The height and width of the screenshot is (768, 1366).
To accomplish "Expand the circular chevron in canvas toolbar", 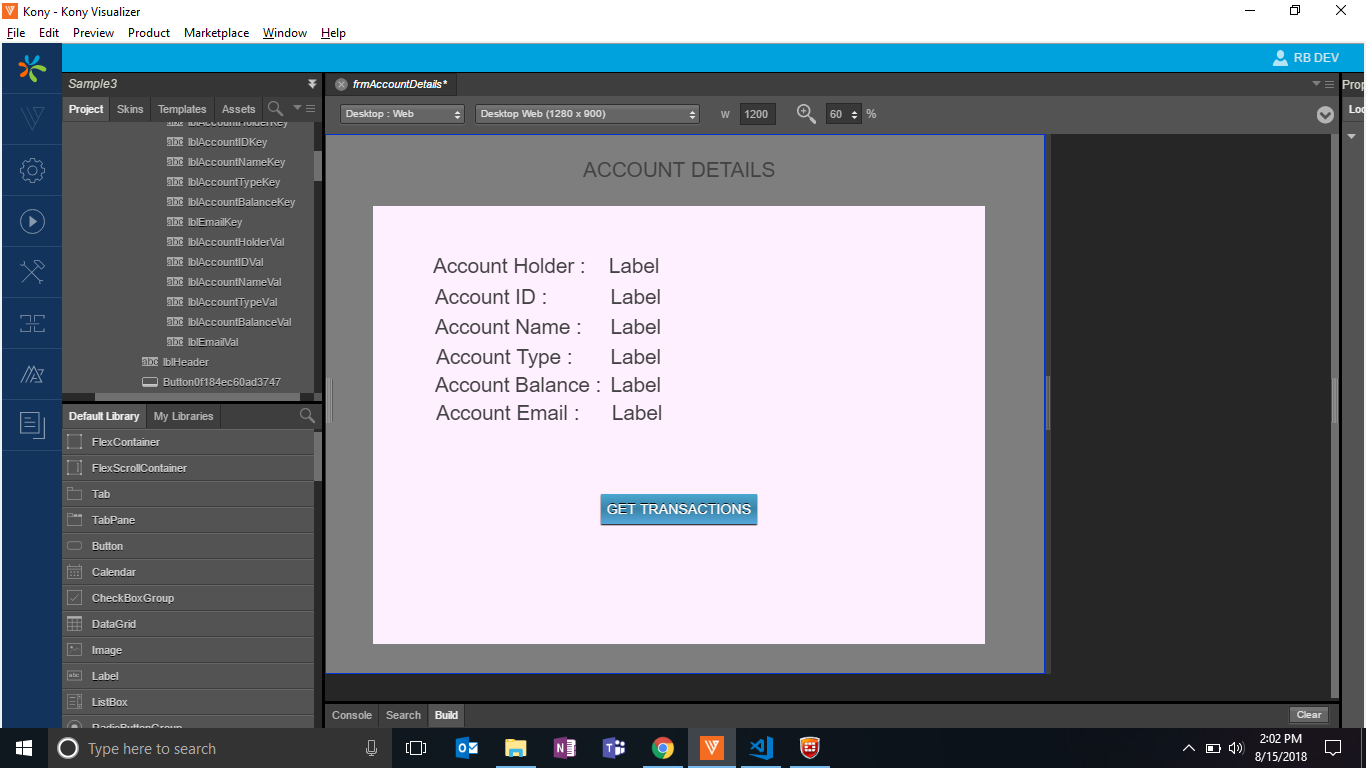I will click(1325, 115).
